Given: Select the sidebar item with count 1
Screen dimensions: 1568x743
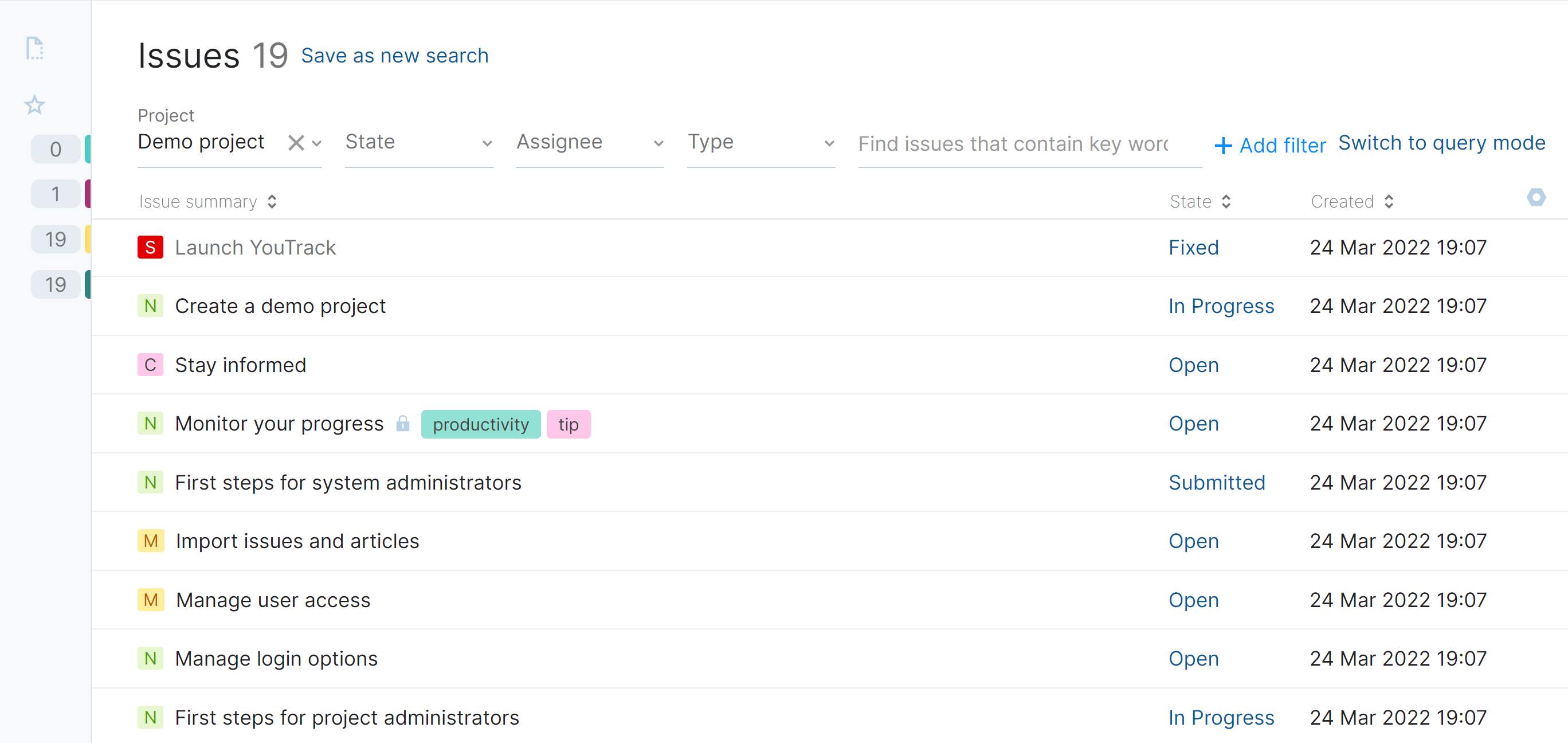Looking at the screenshot, I should point(56,194).
